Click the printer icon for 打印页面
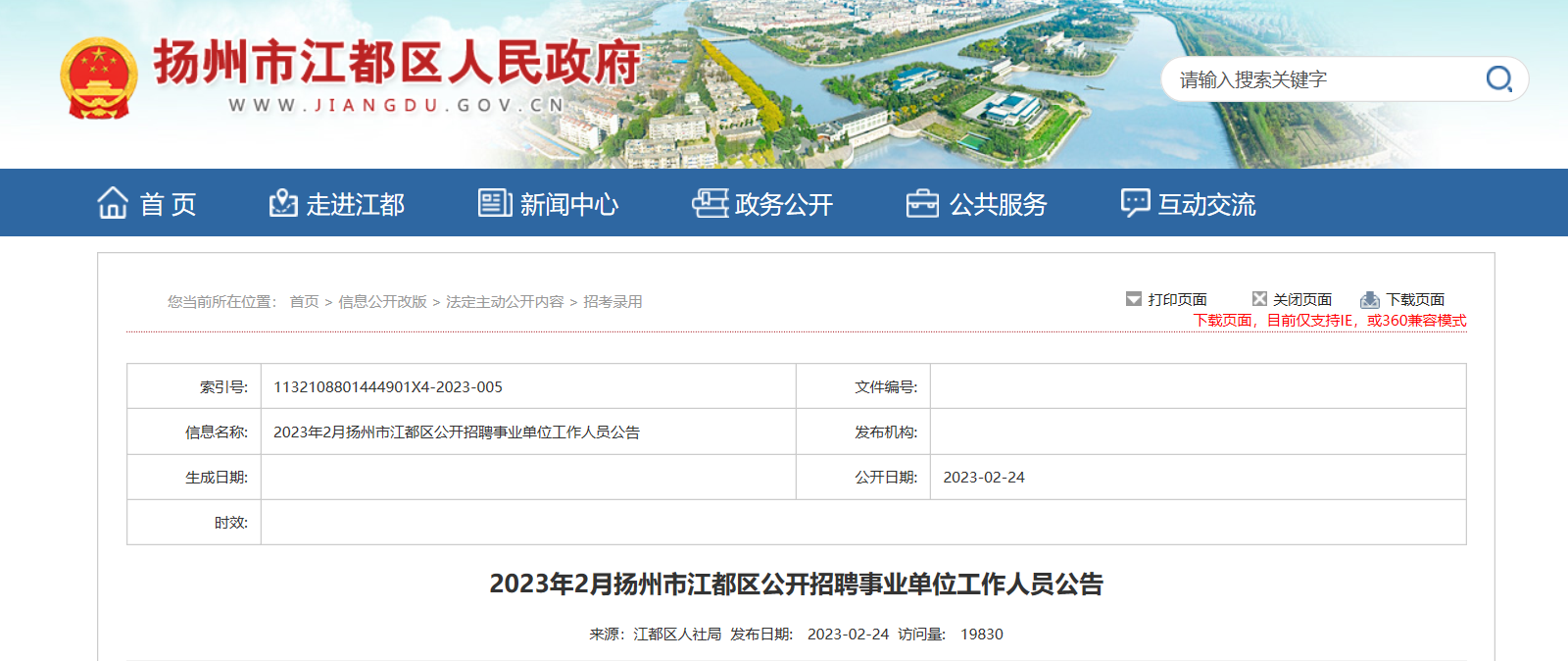The width and height of the screenshot is (1568, 661). [1134, 299]
